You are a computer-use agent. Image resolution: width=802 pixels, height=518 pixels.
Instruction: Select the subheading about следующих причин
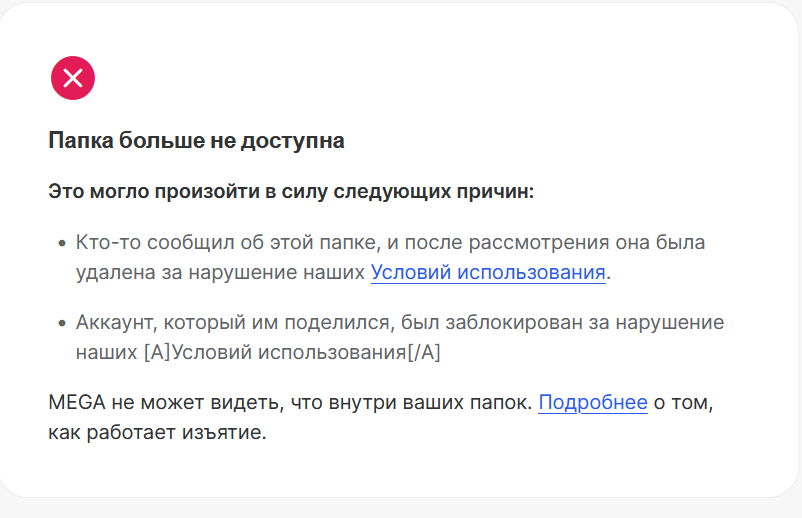tap(291, 191)
